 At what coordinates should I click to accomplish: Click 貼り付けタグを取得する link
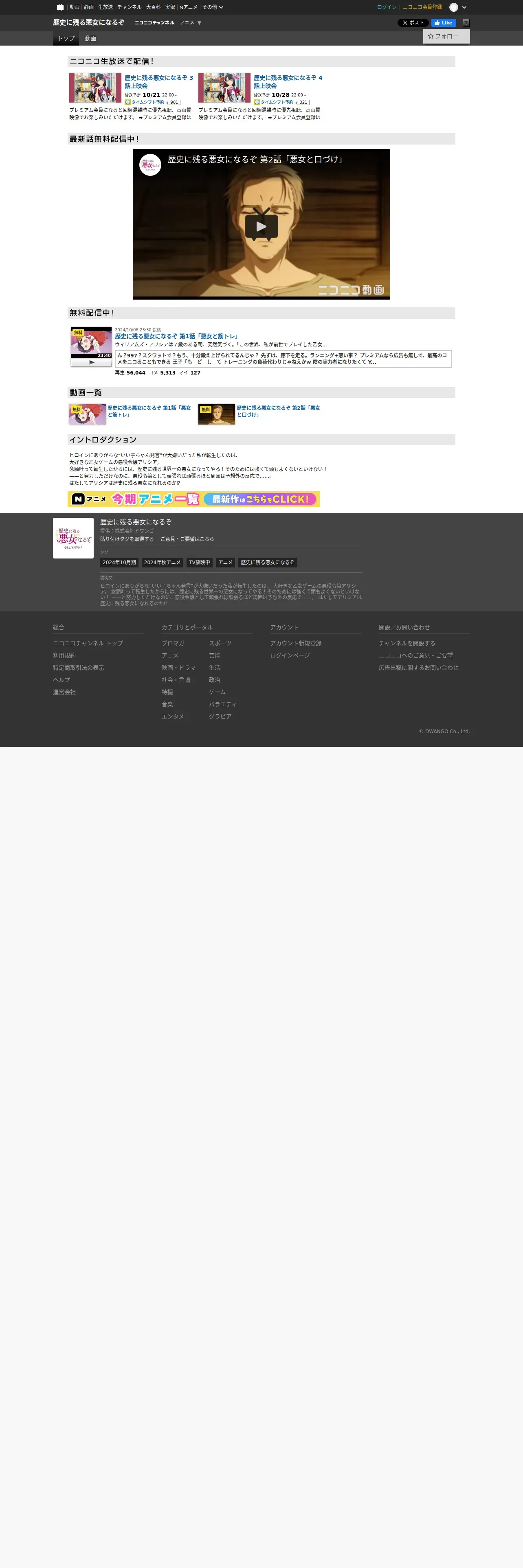(127, 539)
